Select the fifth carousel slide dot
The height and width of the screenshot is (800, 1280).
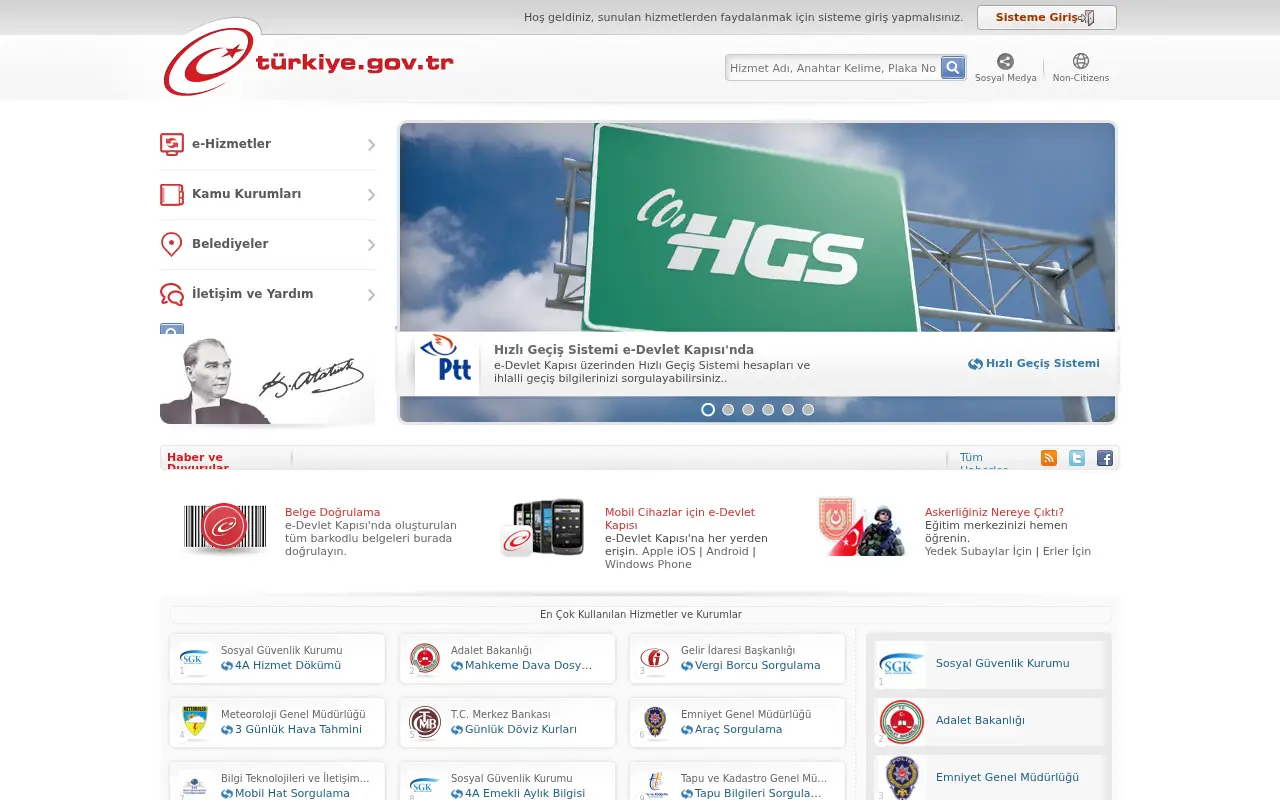788,410
